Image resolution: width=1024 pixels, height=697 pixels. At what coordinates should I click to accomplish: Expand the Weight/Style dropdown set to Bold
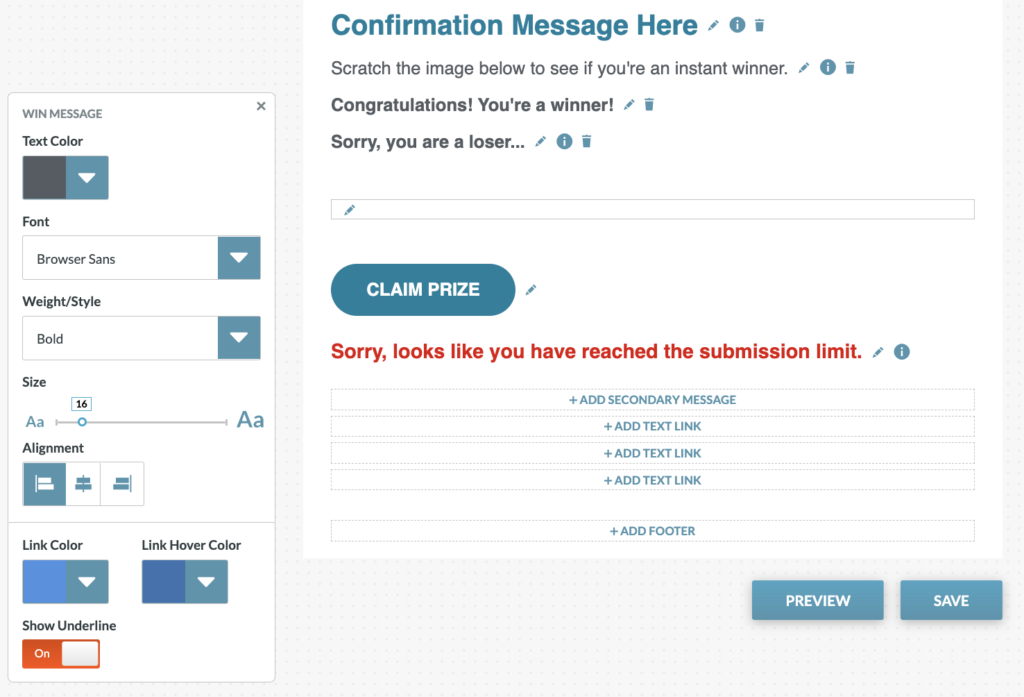point(239,338)
